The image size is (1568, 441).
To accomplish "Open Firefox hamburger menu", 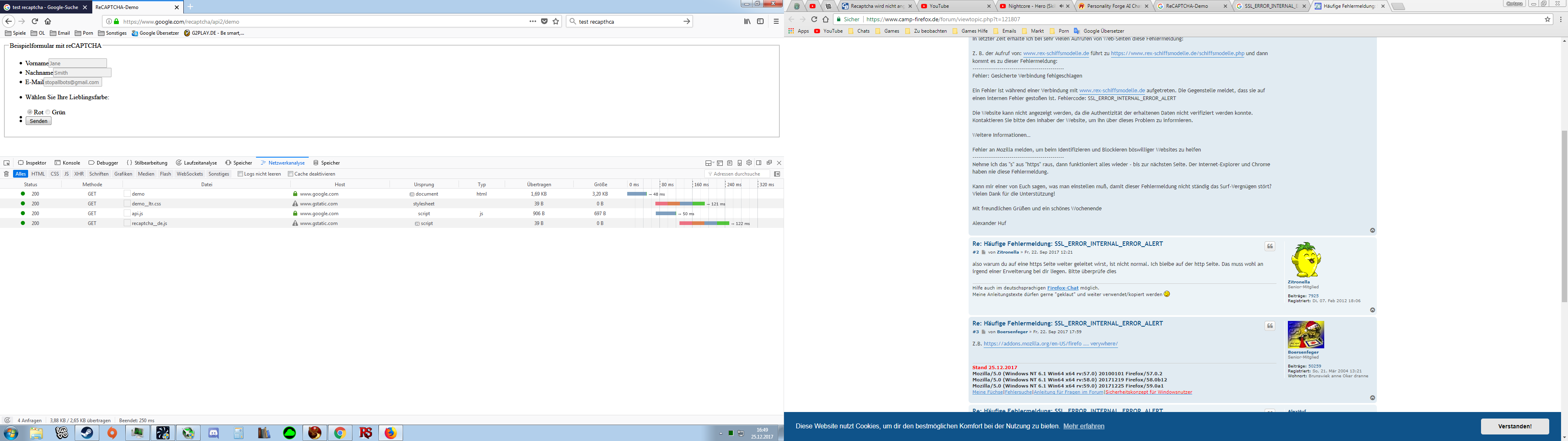I will [x=776, y=21].
